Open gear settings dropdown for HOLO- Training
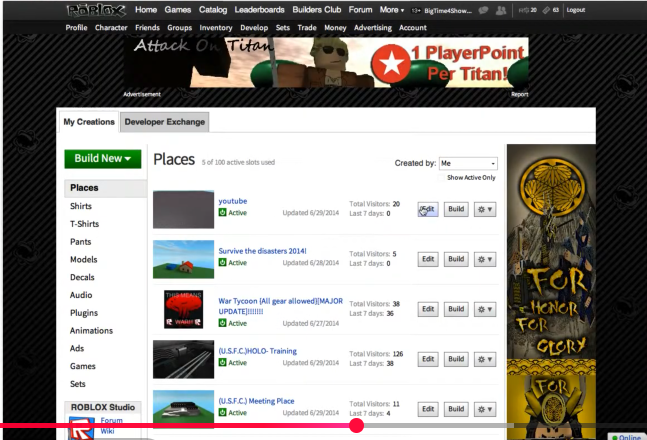647x440 pixels. click(x=485, y=359)
